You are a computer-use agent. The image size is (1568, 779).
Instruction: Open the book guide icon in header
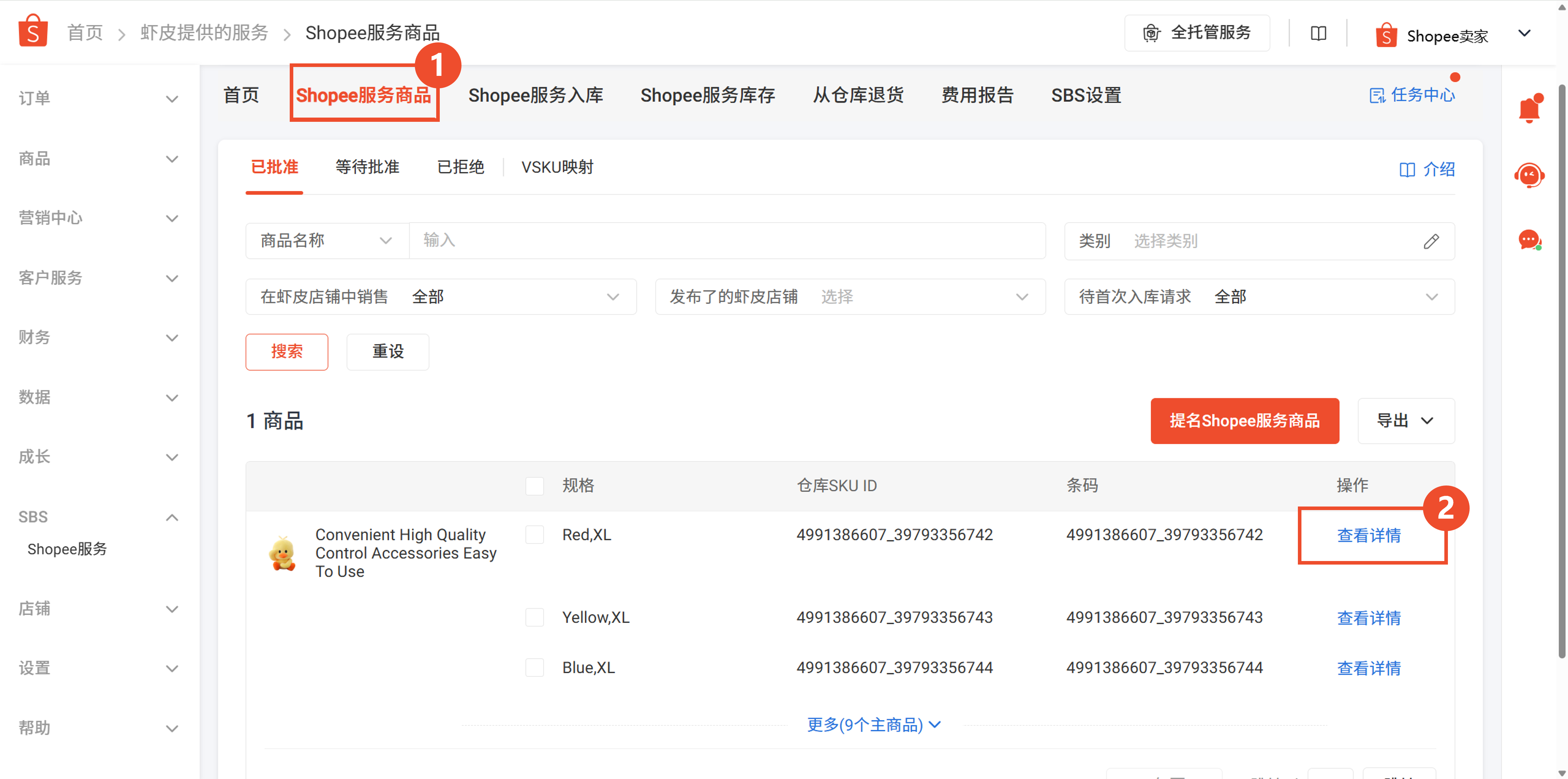[1318, 33]
